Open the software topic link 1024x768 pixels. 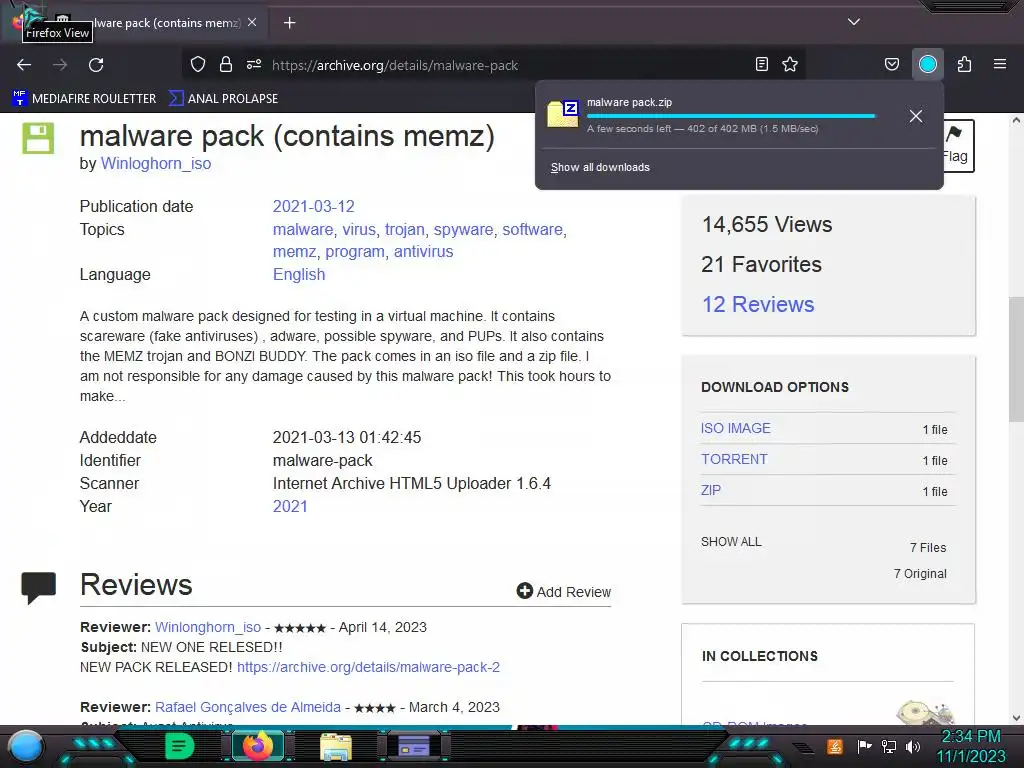(x=532, y=229)
